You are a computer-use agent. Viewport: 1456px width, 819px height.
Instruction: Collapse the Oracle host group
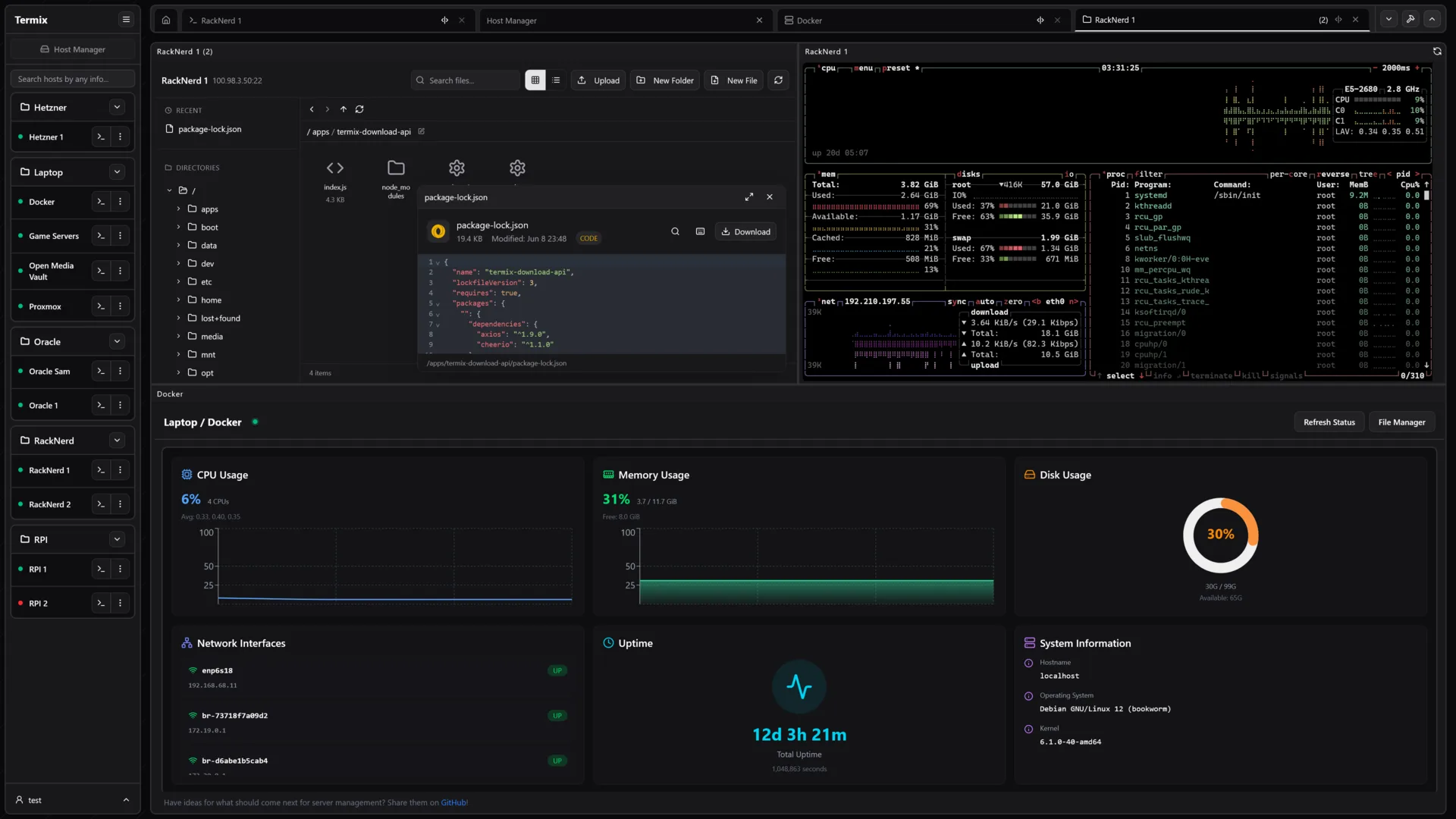pyautogui.click(x=117, y=341)
